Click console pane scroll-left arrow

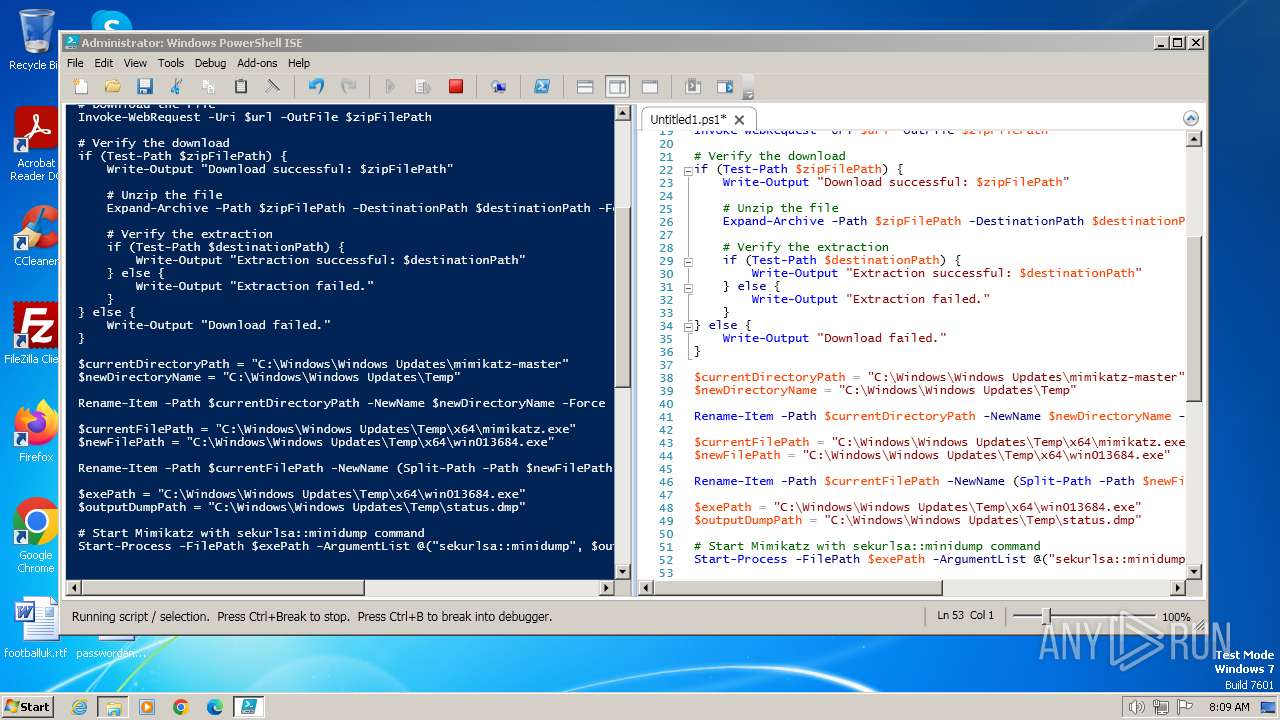click(x=73, y=588)
